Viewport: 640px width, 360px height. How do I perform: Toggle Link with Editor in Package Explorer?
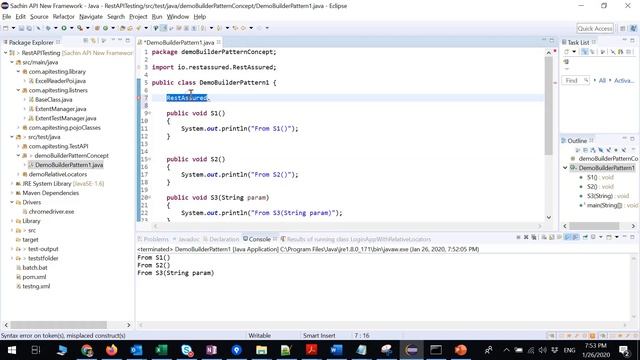(93, 41)
